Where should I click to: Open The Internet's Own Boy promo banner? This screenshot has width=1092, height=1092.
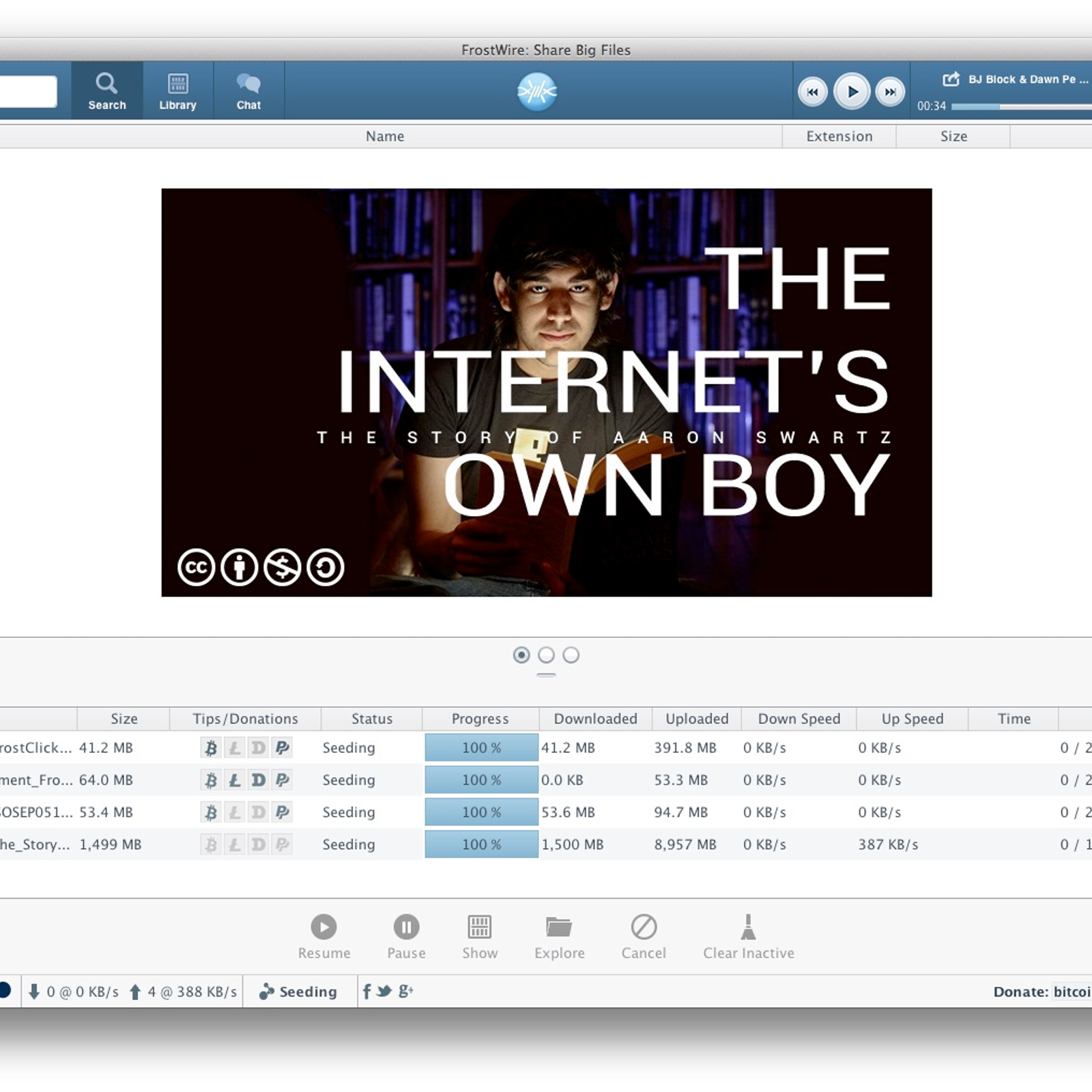pos(547,392)
